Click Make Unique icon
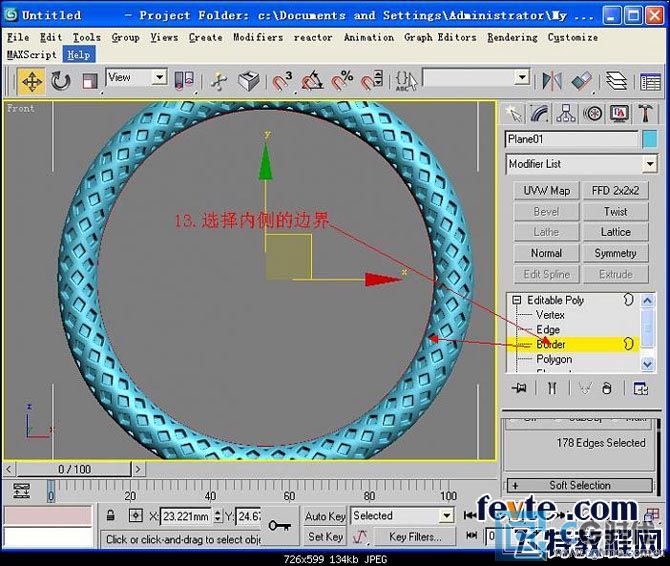670x566 pixels. 585,388
